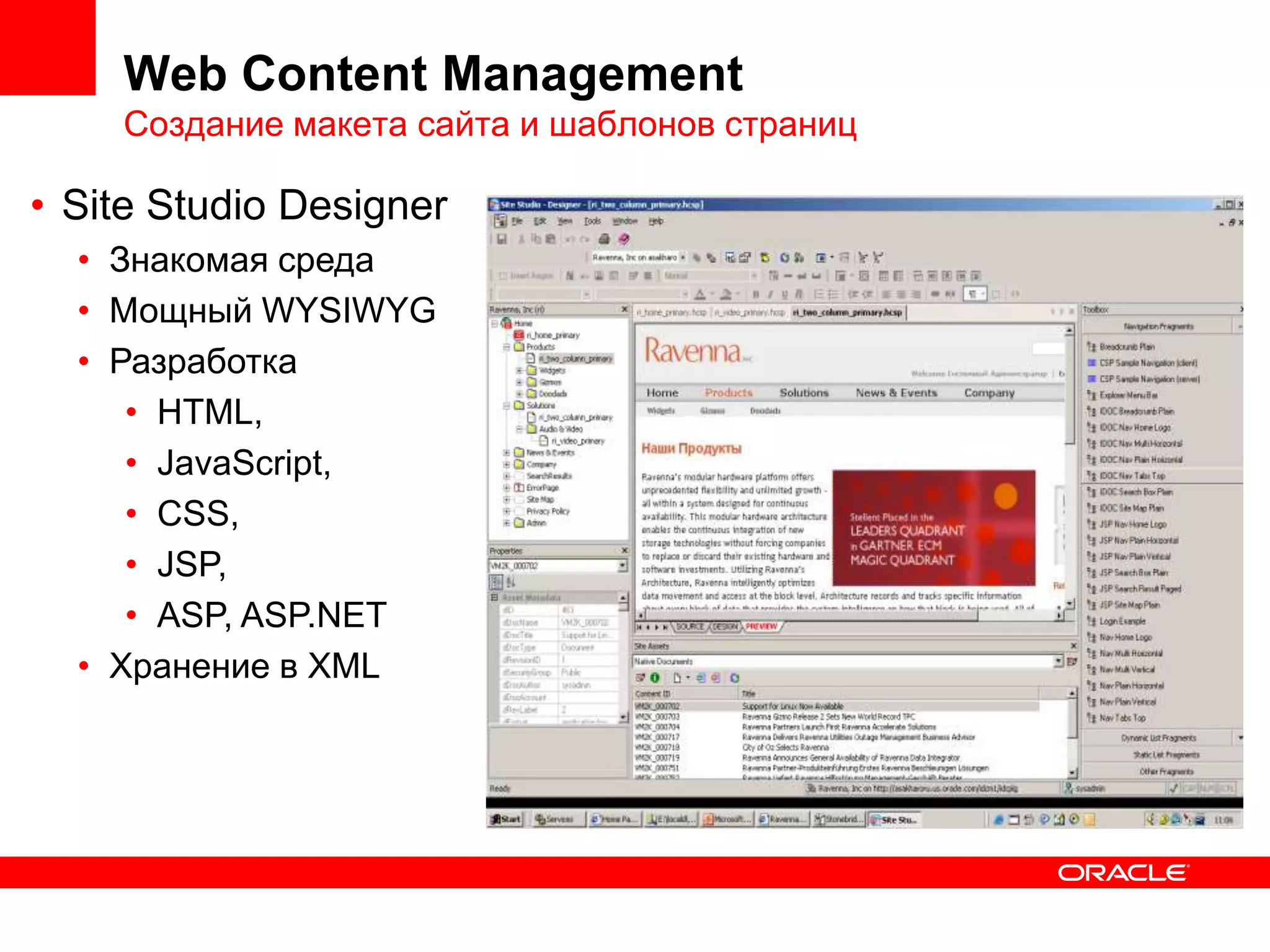The image size is (1270, 952).
Task: Click the Breadcrumb Plain fragment icon in Toolbox
Action: point(1091,347)
